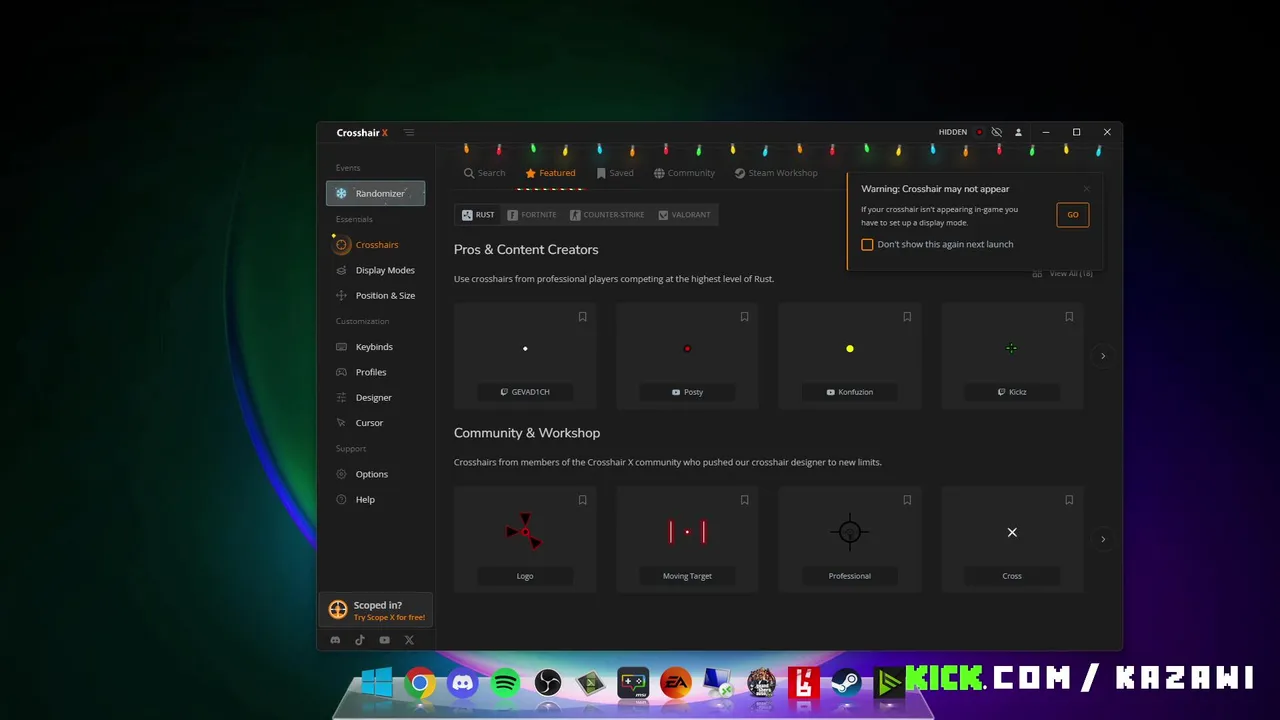Open the Crosshair X YouTube link
Viewport: 1280px width, 720px height.
click(384, 640)
